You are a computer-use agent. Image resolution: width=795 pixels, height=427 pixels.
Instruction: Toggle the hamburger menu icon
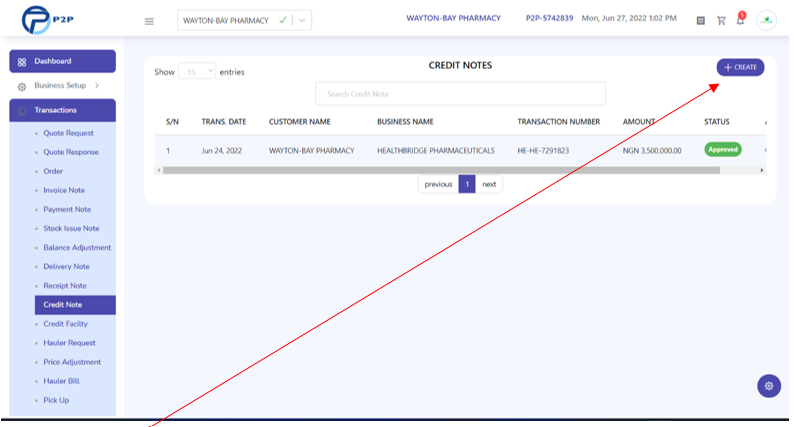point(149,21)
